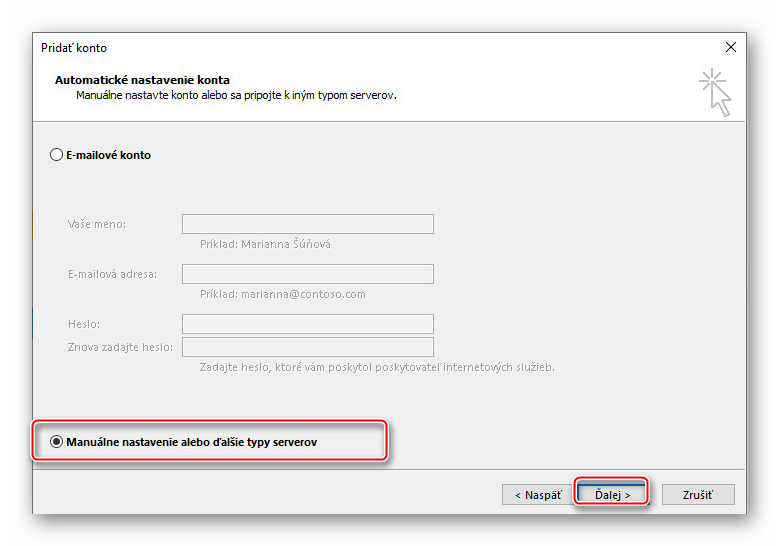Click the Automatické nastavenie konta heading
Screen dimensions: 780x546
click(x=142, y=80)
